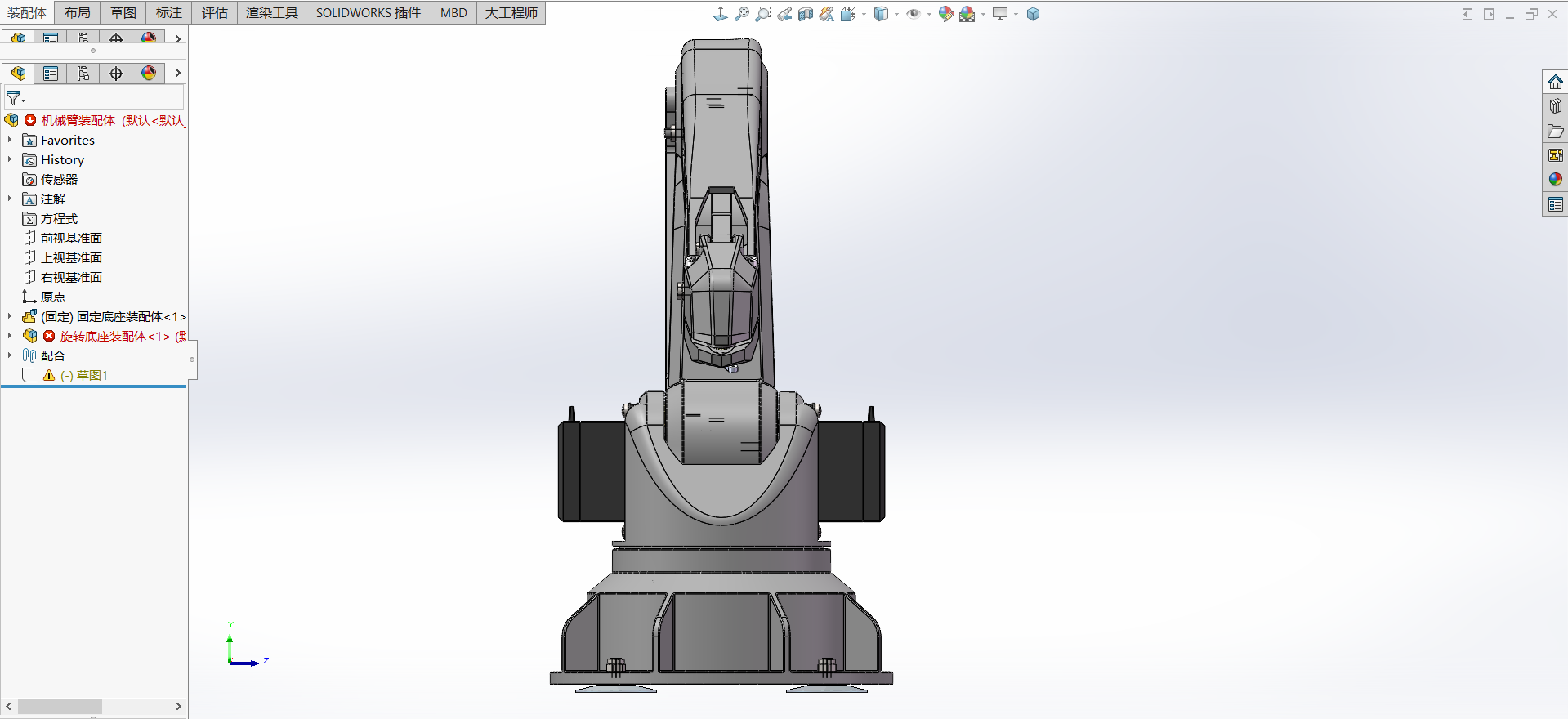1568x719 pixels.
Task: Select the 上视基准面 plane
Action: pos(71,258)
